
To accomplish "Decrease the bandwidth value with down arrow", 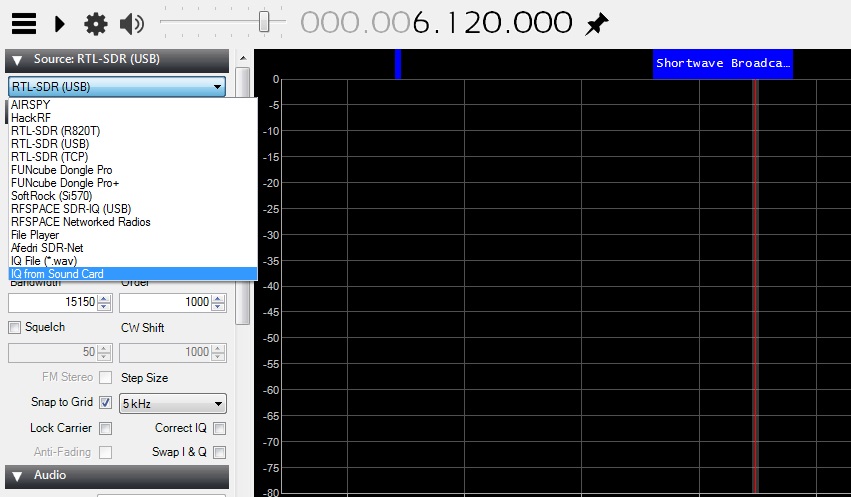I will click(x=104, y=307).
